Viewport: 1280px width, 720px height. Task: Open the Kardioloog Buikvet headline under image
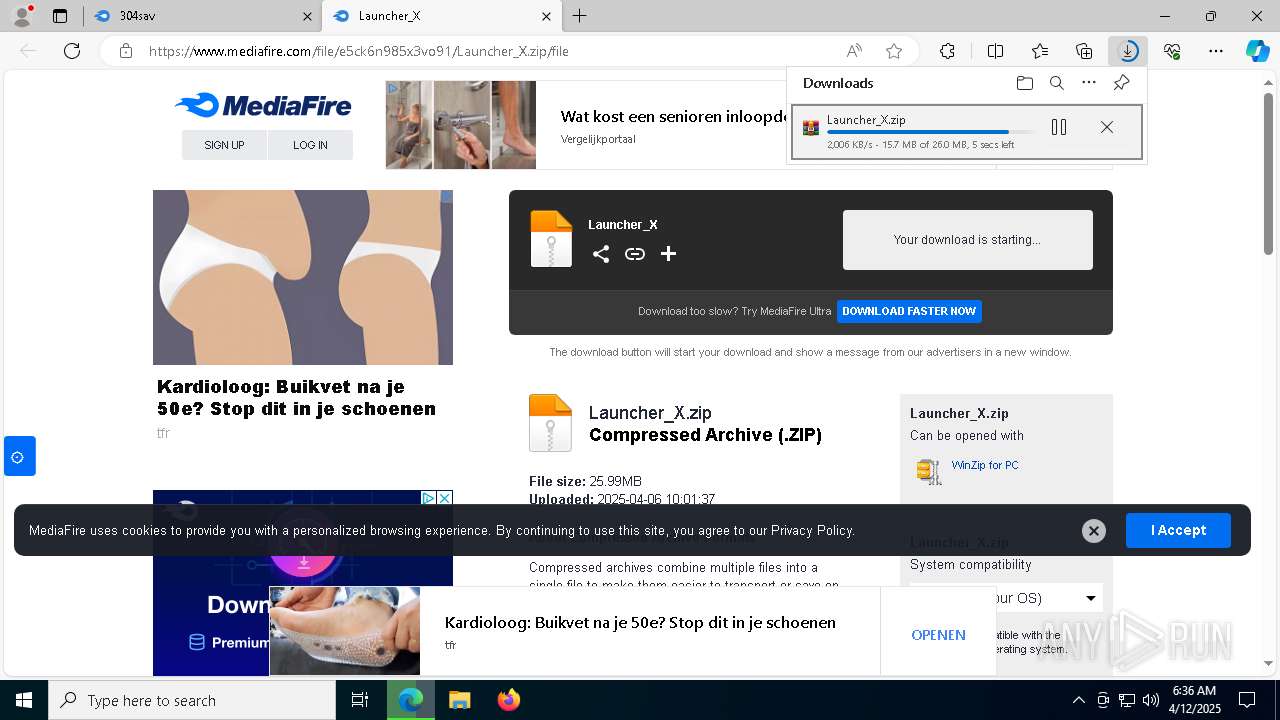(x=296, y=397)
